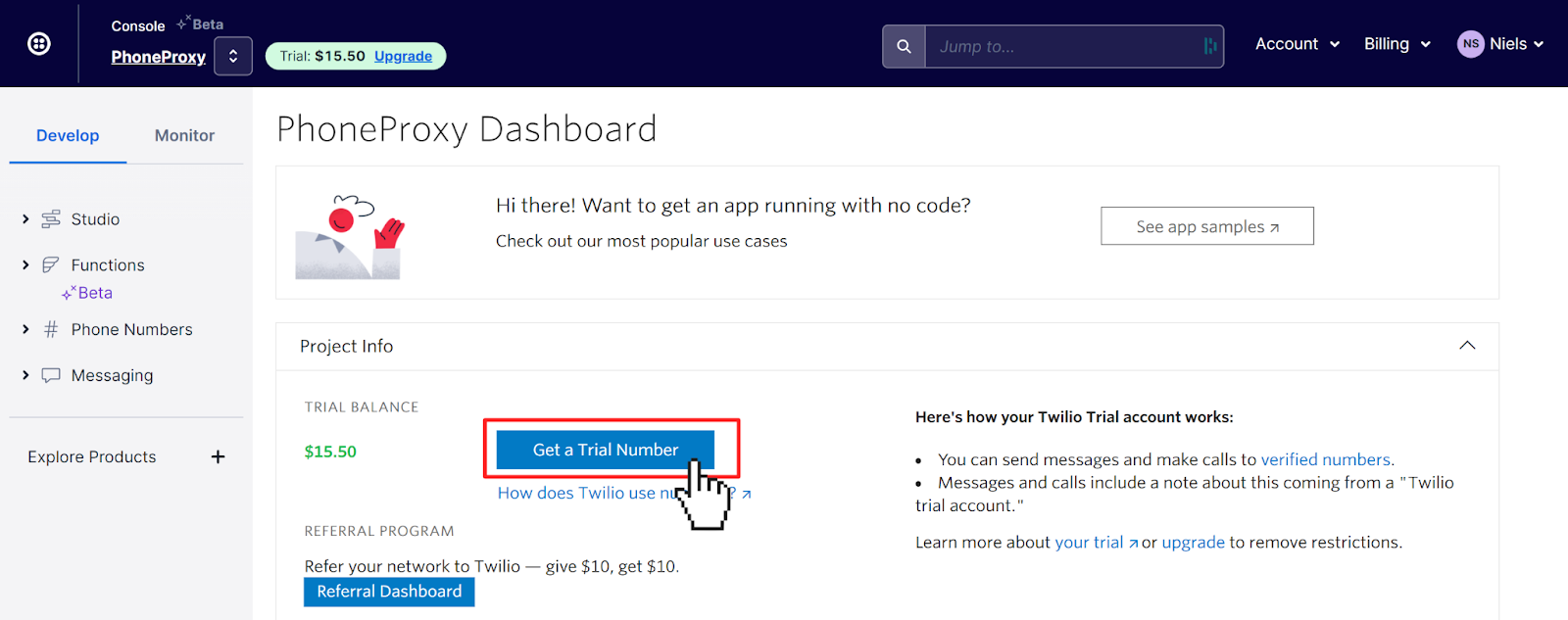The width and height of the screenshot is (1568, 620).
Task: Click the $15.50 trial balance amount
Action: [330, 452]
